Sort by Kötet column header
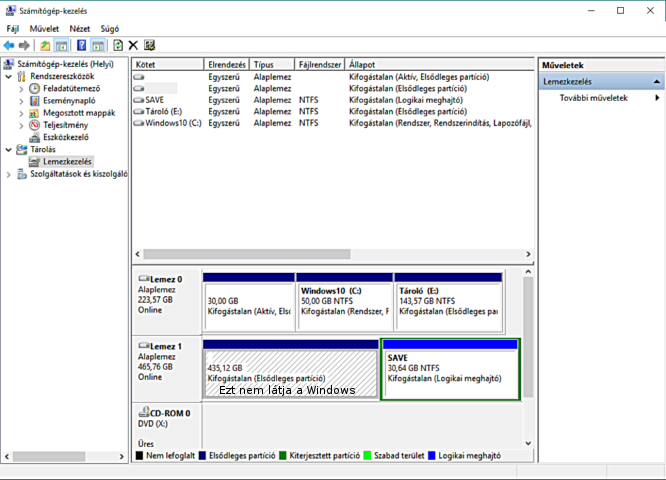Screen dimensions: 666x480 click(168, 65)
